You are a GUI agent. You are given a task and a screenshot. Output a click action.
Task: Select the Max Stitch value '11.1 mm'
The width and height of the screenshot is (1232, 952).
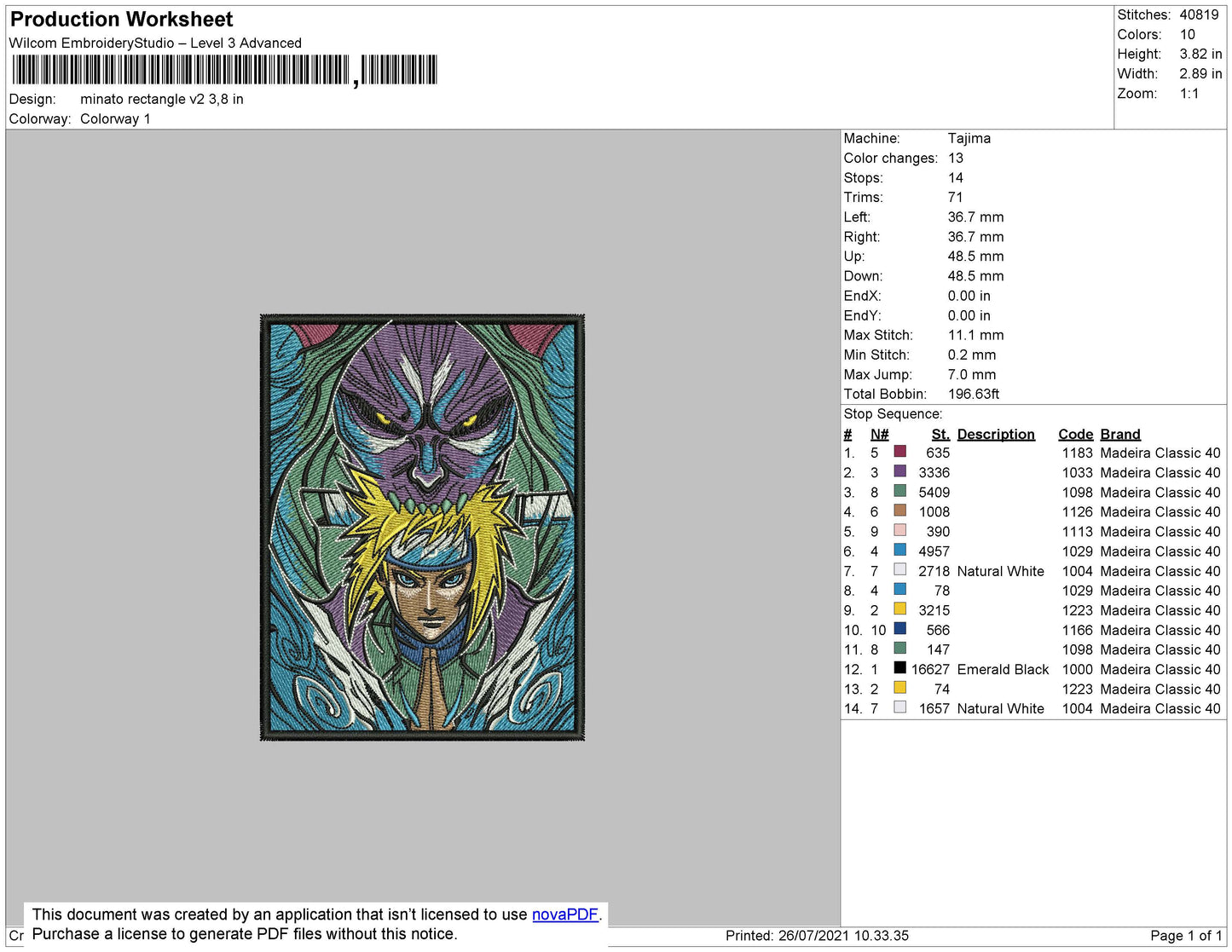pyautogui.click(x=976, y=336)
